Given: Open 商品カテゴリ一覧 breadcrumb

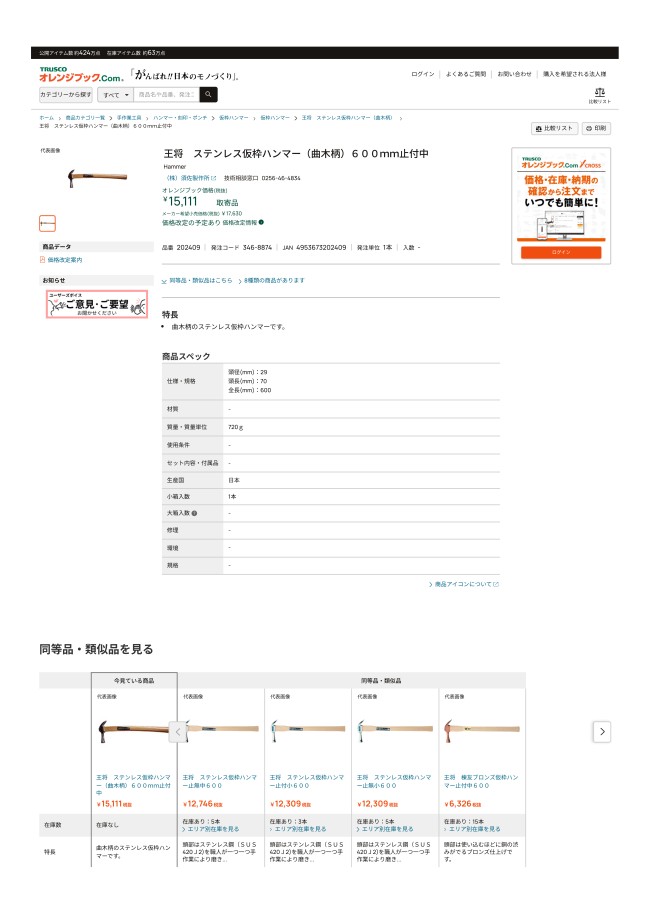Looking at the screenshot, I should click(x=85, y=118).
